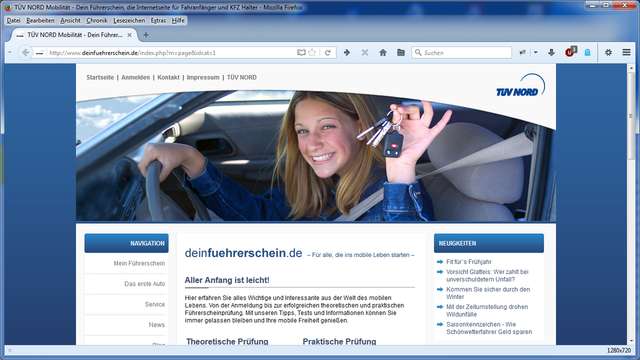This screenshot has width=640, height=360.
Task: Open the Bearbeiten menu
Action: coord(40,20)
